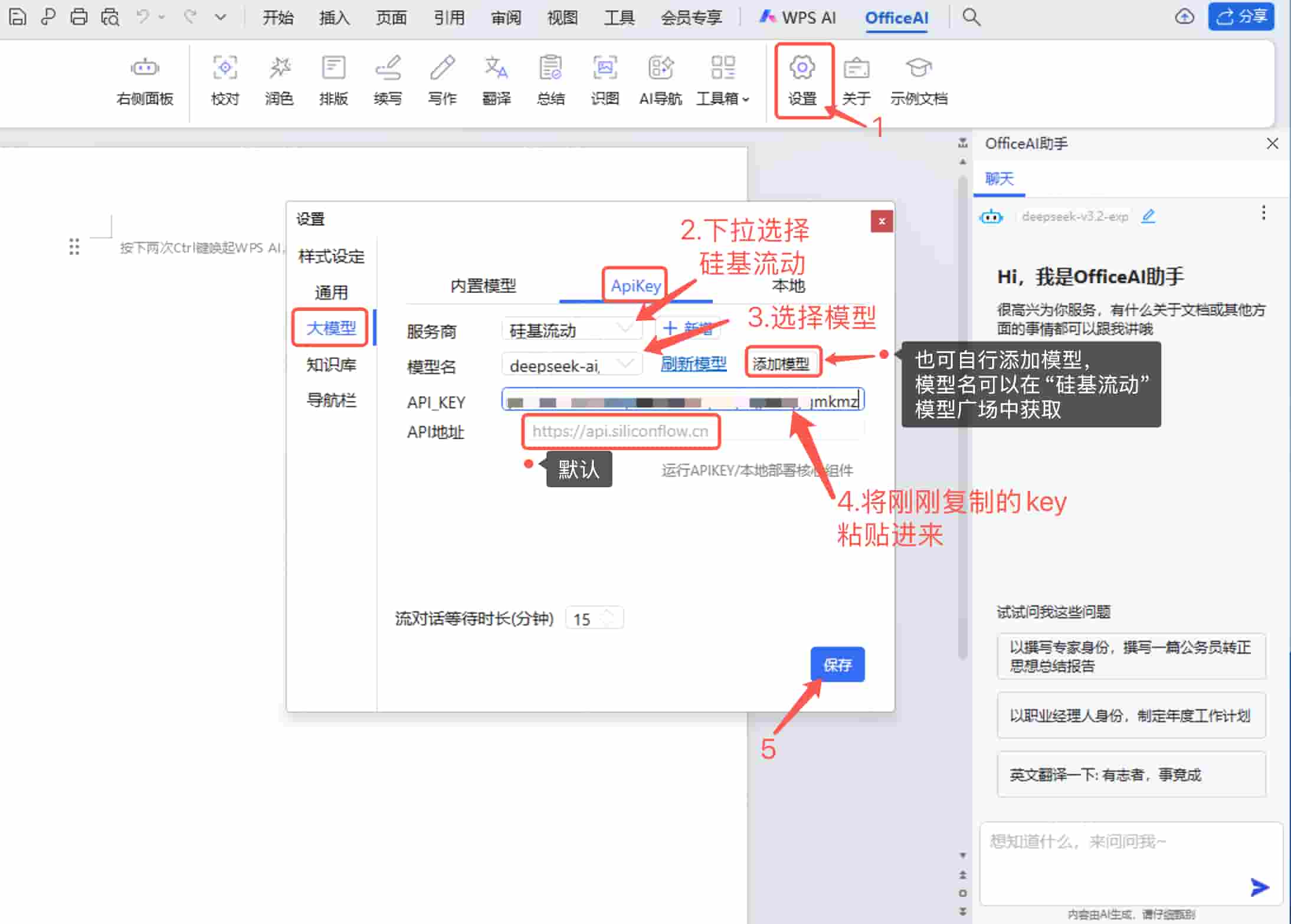The width and height of the screenshot is (1291, 924).
Task: Open the 审阅 review menu
Action: tap(506, 17)
